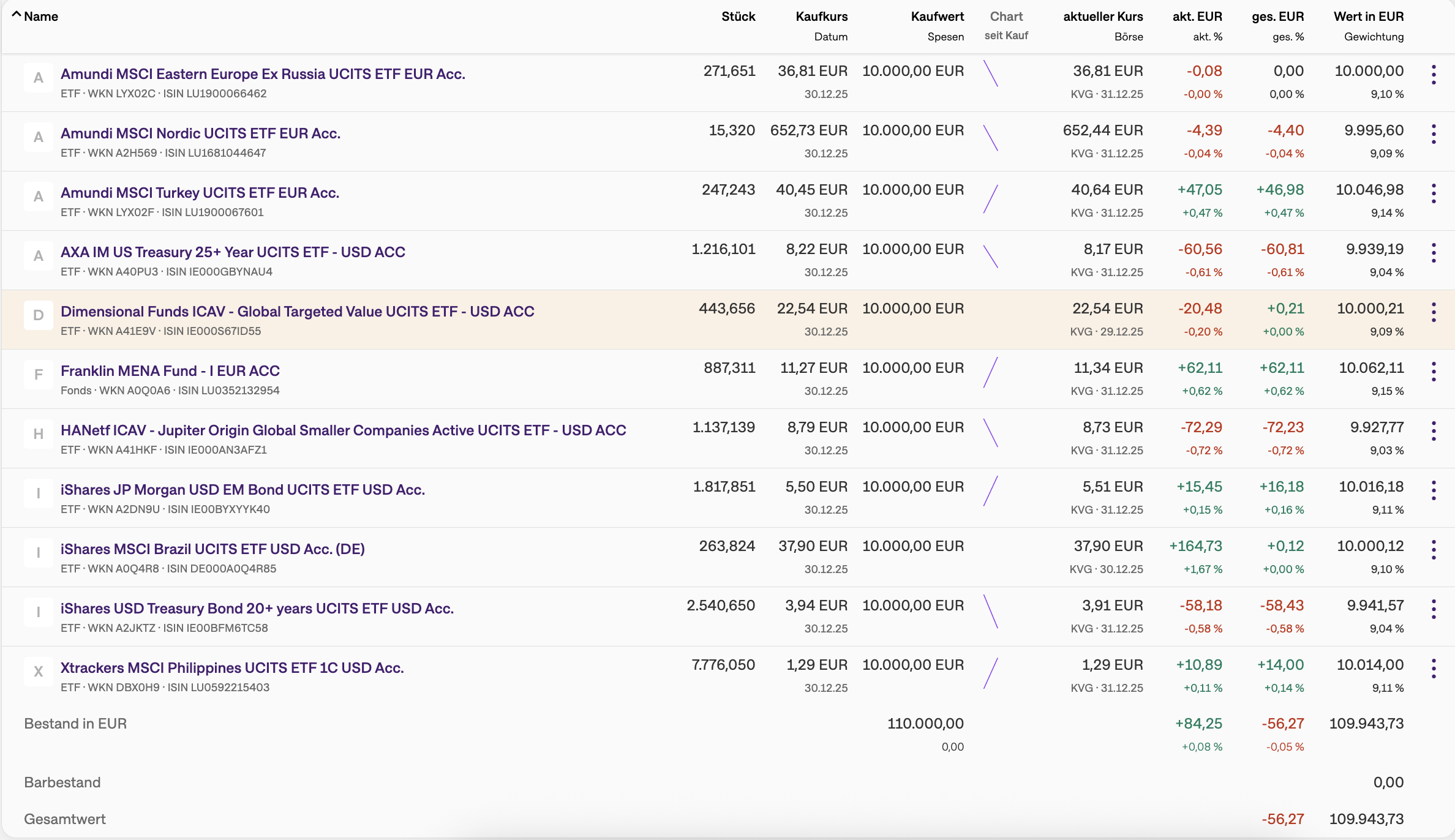Open Amundi MSCI Nordic UCITS ETF link
The height and width of the screenshot is (840, 1455).
[200, 133]
